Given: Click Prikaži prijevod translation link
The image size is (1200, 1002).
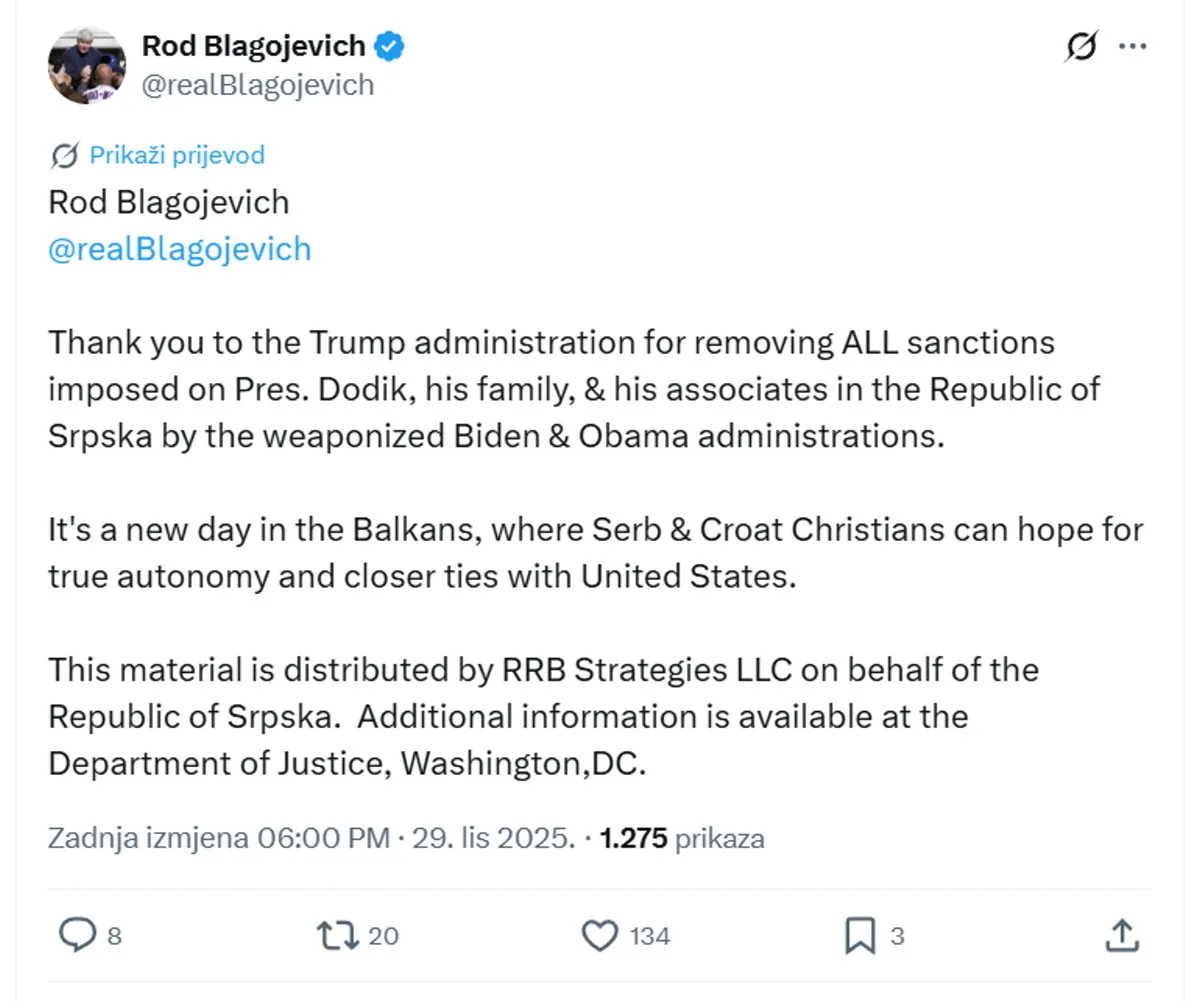Looking at the screenshot, I should [x=177, y=155].
